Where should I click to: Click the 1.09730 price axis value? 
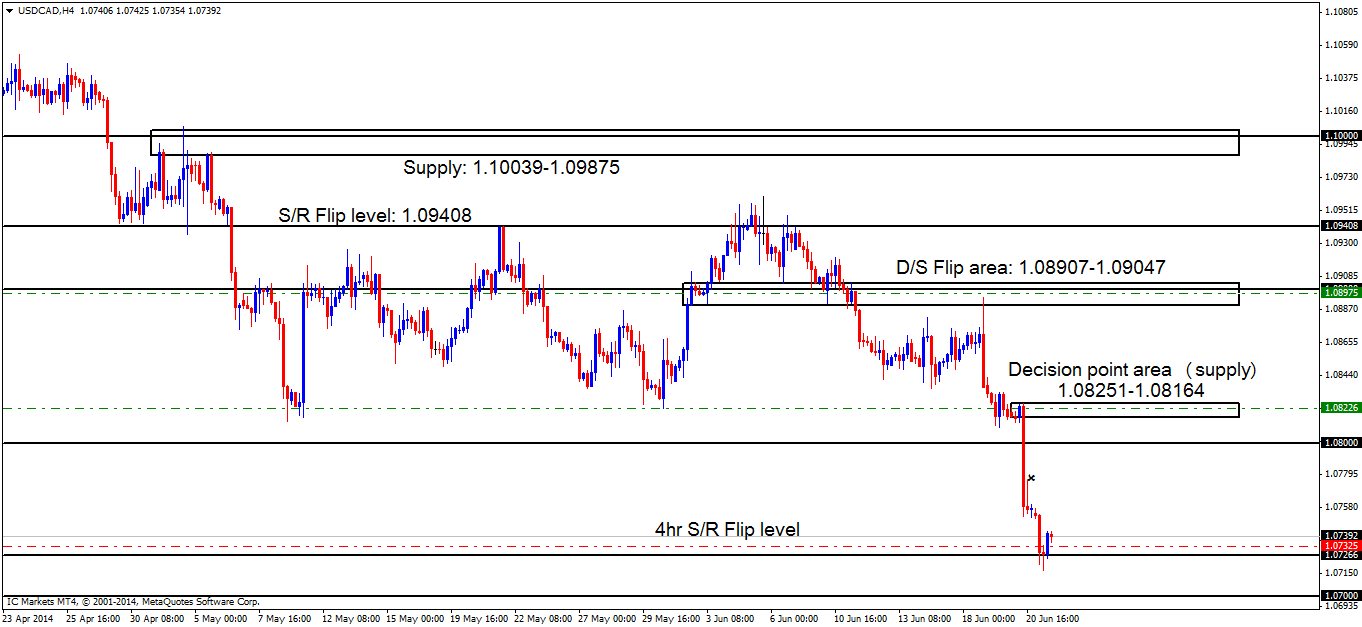click(1340, 177)
